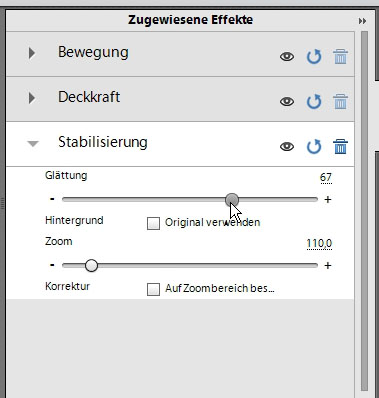Check the Auf Zoombereich bes... option
379x398 pixels.
point(153,289)
